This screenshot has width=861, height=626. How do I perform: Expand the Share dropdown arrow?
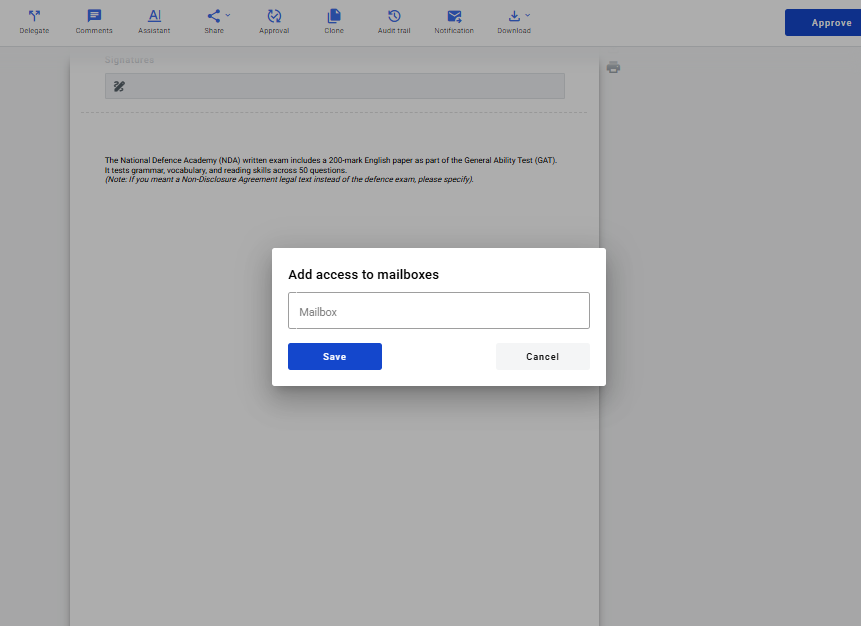[228, 15]
